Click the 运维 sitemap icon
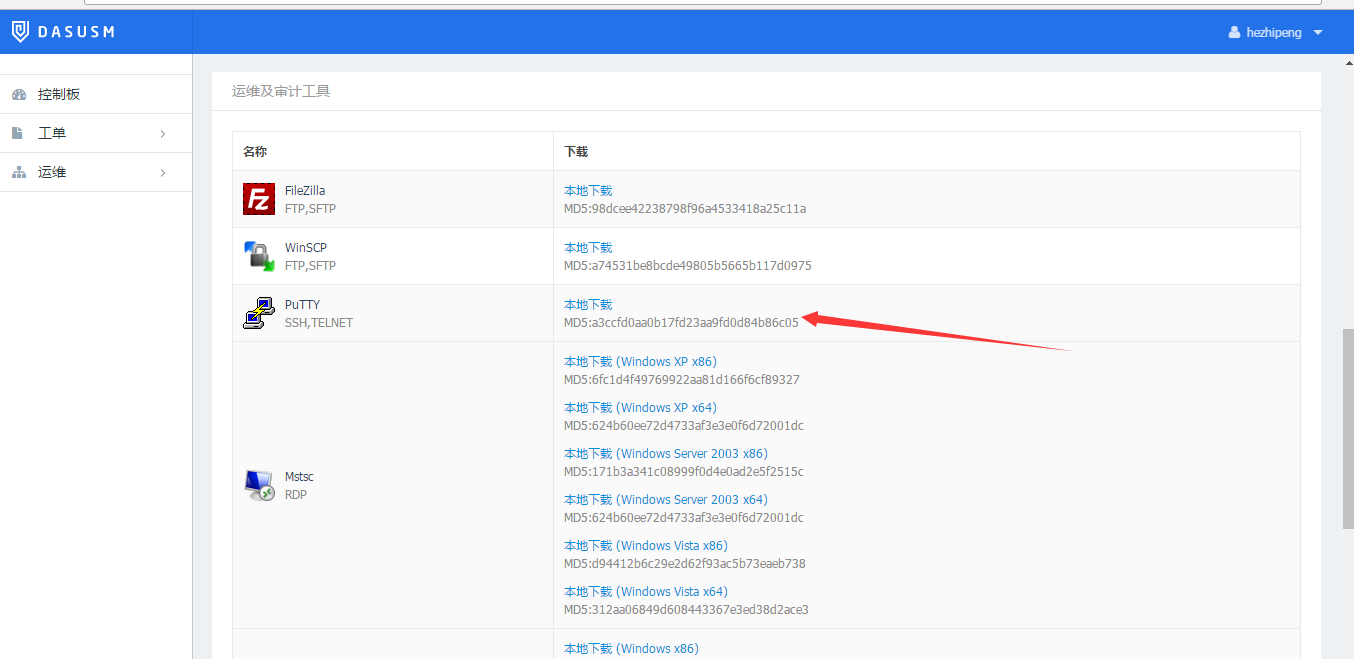Image resolution: width=1354 pixels, height=659 pixels. [19, 172]
